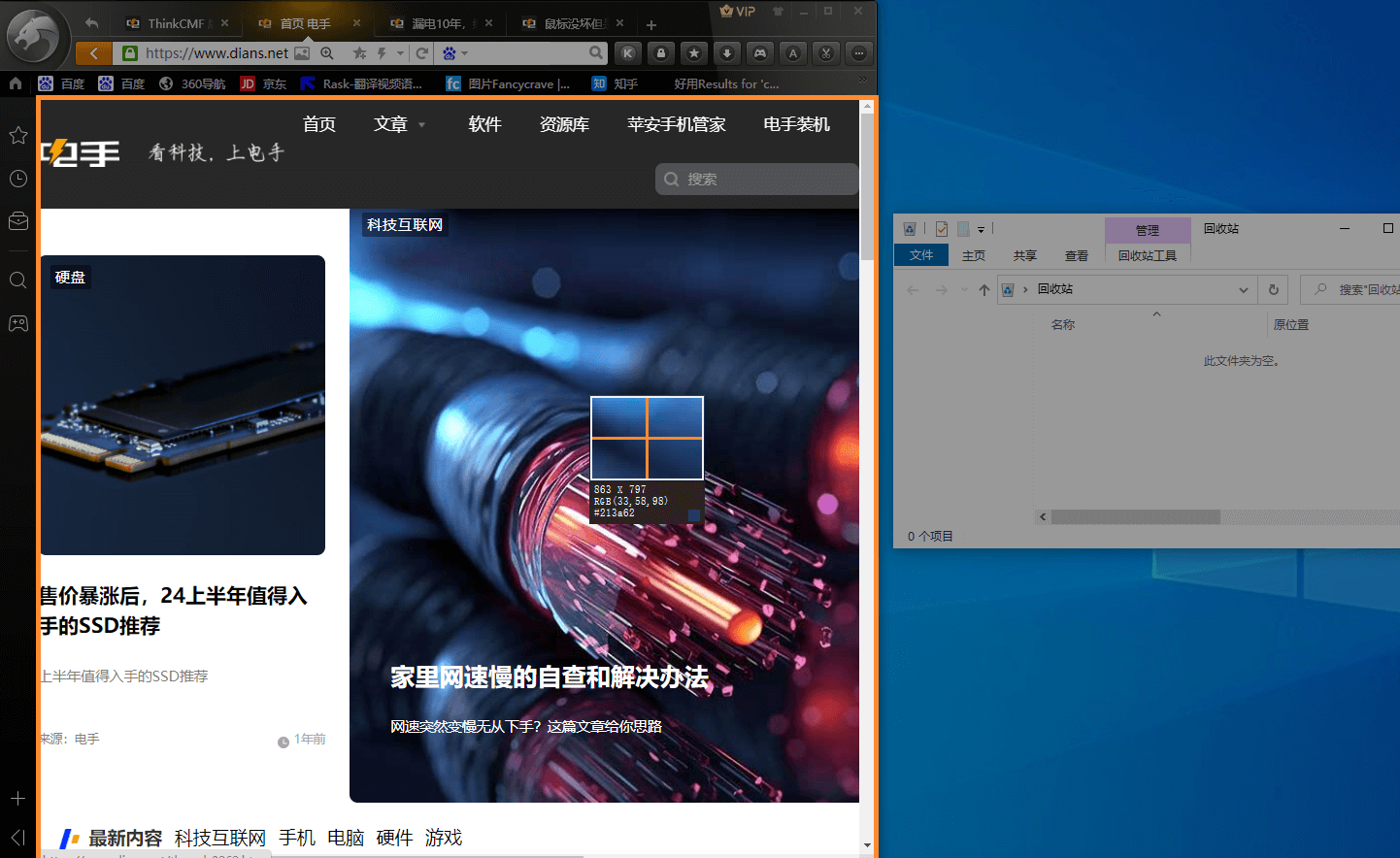Open downloads with the arrow toolbar icon
The width and height of the screenshot is (1400, 858).
coord(726,53)
